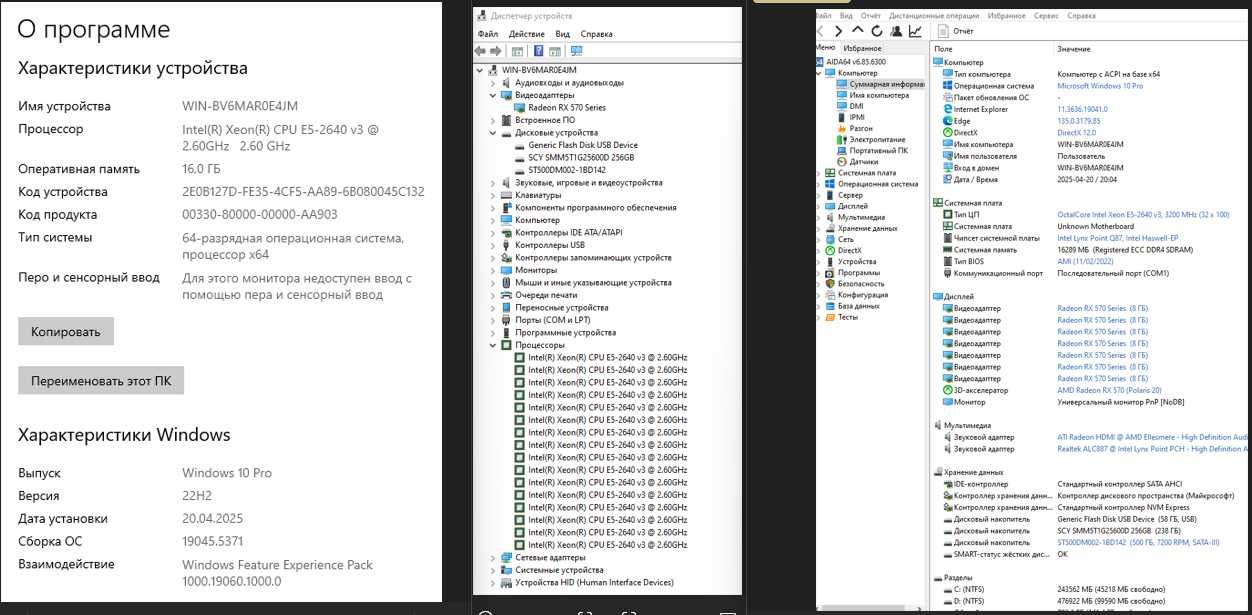Screen dimensions: 1252x615
Task: Open AMI (11/02/2022) BIOS link
Action: click(1084, 261)
